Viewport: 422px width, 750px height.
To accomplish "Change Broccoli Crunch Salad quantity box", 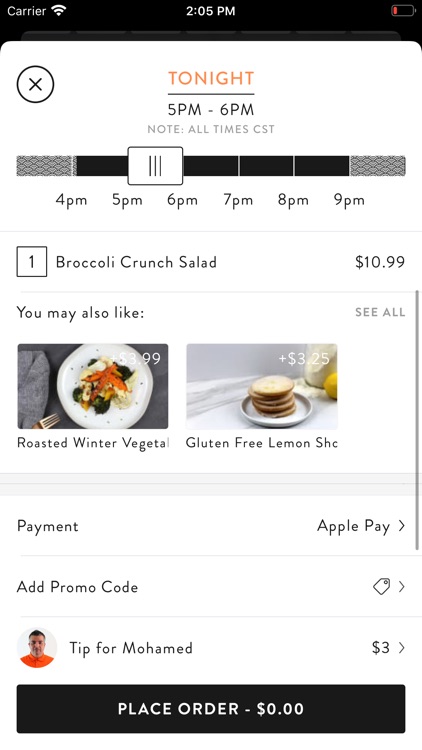I will pos(32,262).
